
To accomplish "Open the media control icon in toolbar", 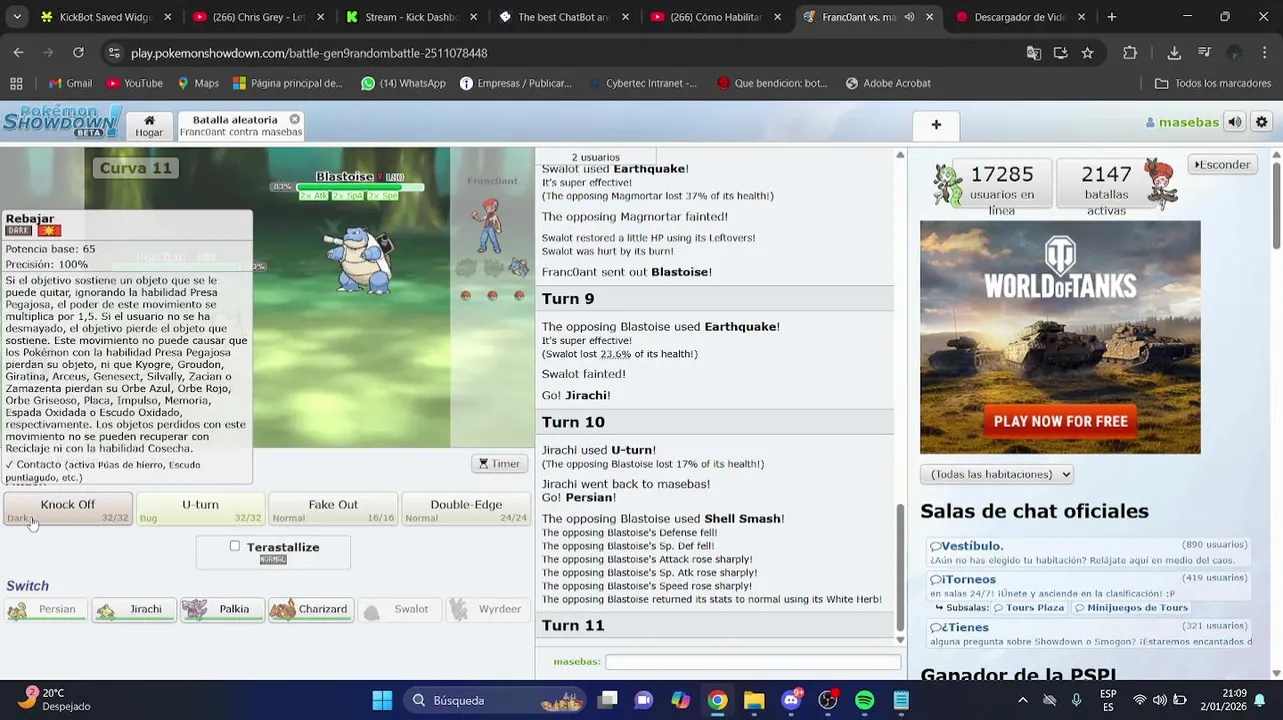I will click(1204, 53).
